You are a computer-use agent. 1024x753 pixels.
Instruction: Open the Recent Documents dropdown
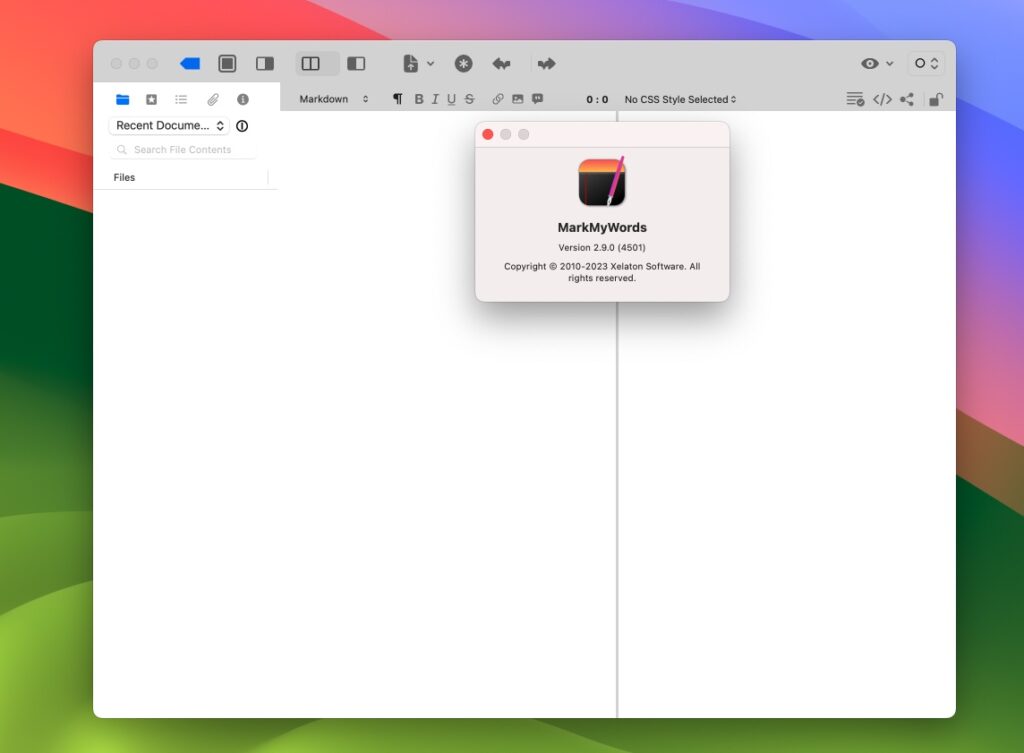(168, 125)
